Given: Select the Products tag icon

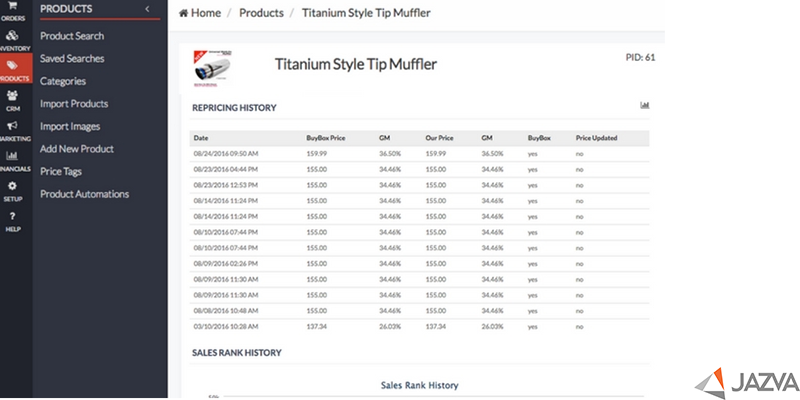Looking at the screenshot, I should click(x=14, y=69).
